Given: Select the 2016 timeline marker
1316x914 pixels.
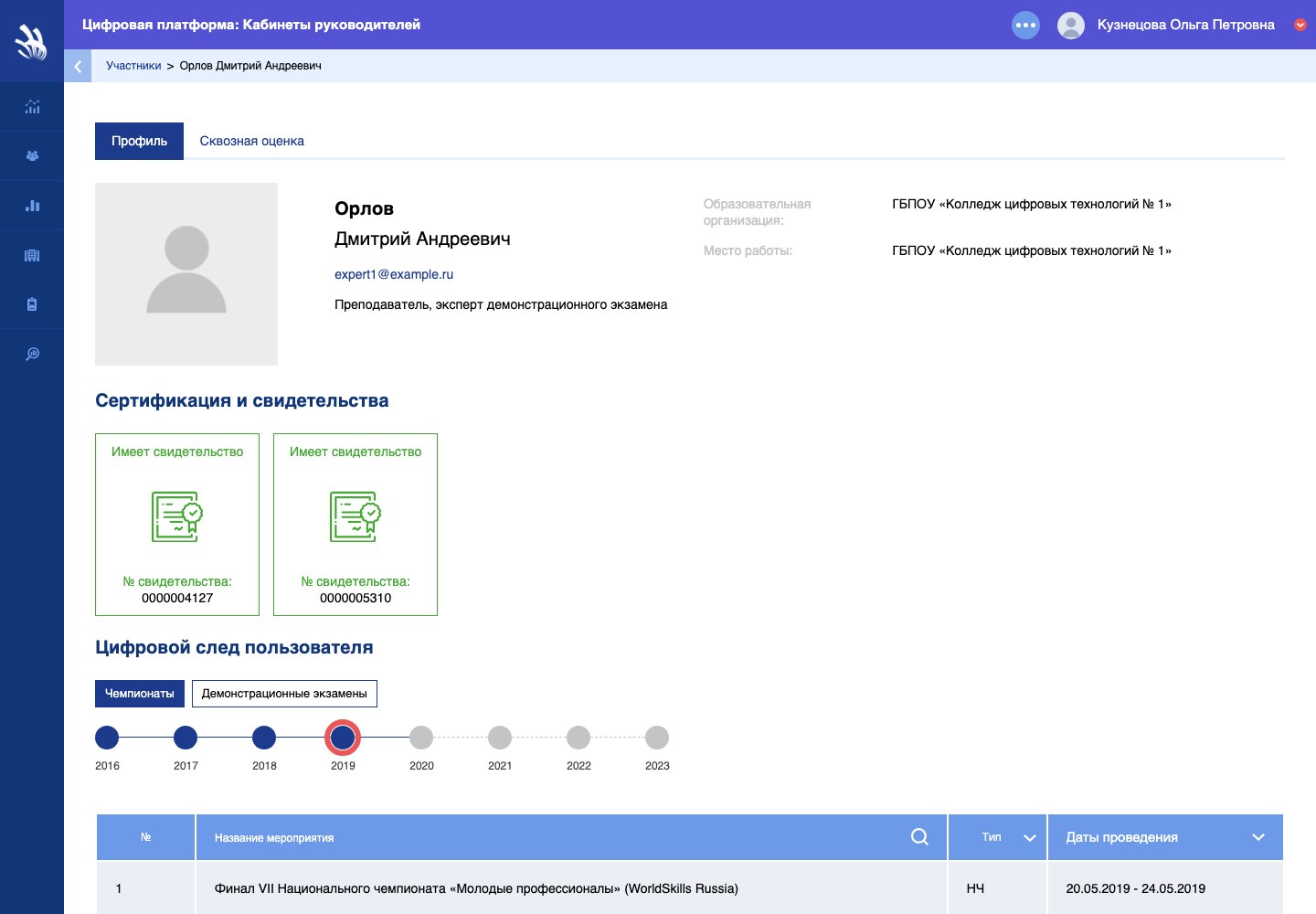Looking at the screenshot, I should coord(107,738).
